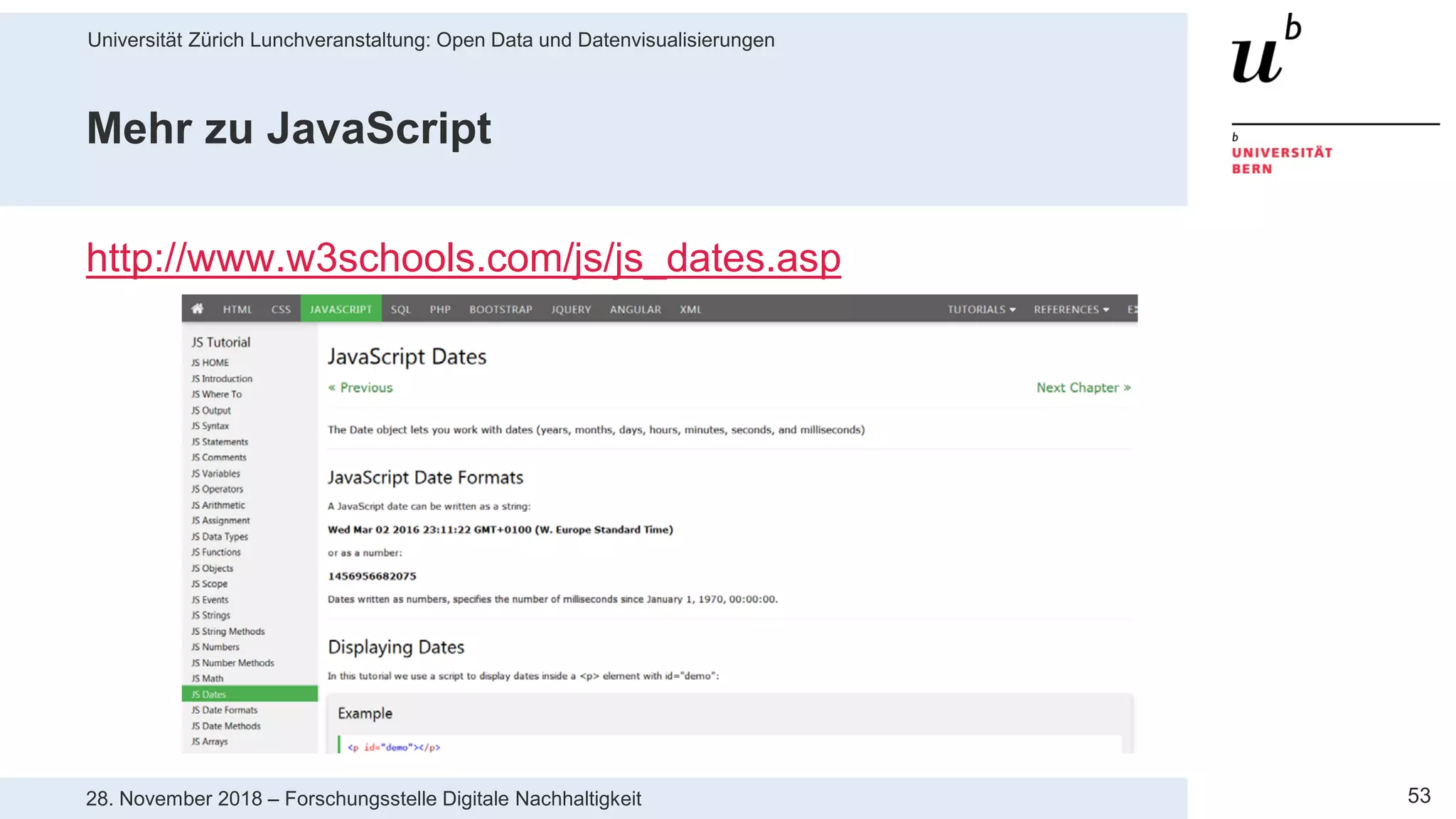
Task: Open JS Number Methods in the sidebar
Action: pyautogui.click(x=232, y=663)
